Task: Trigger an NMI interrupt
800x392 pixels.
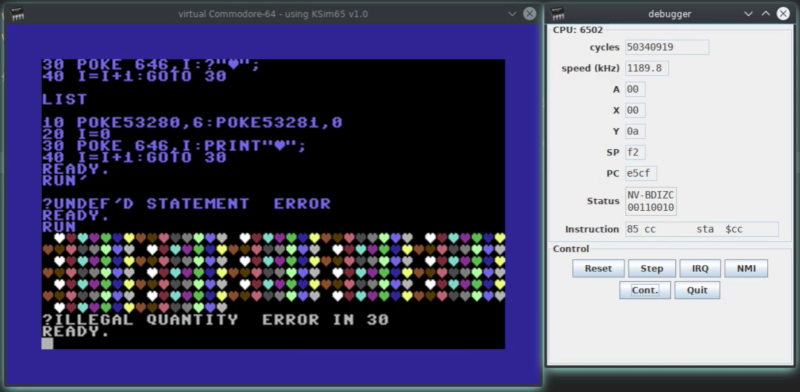Action: coord(746,268)
